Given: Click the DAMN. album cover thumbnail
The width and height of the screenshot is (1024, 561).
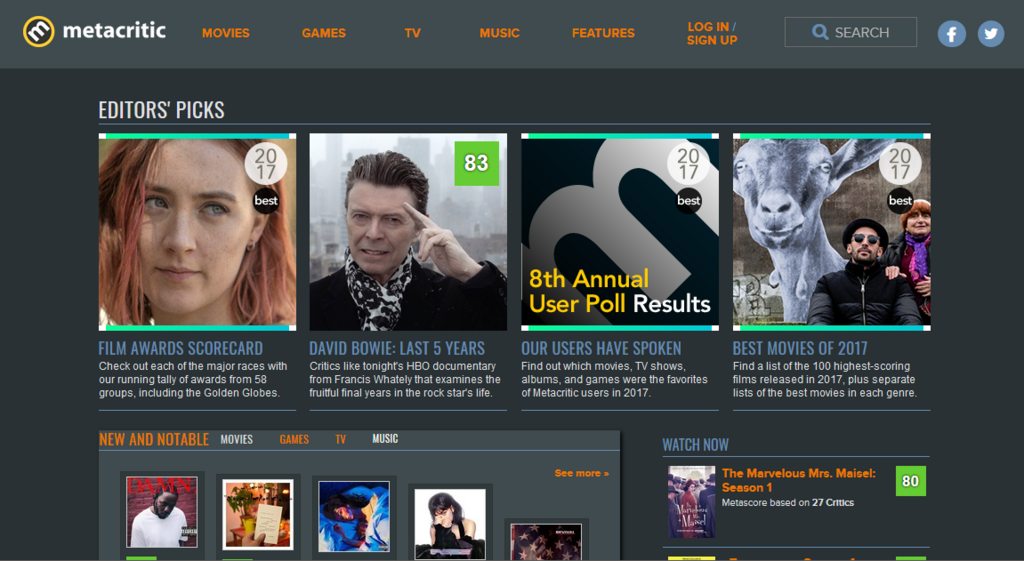Looking at the screenshot, I should point(161,511).
